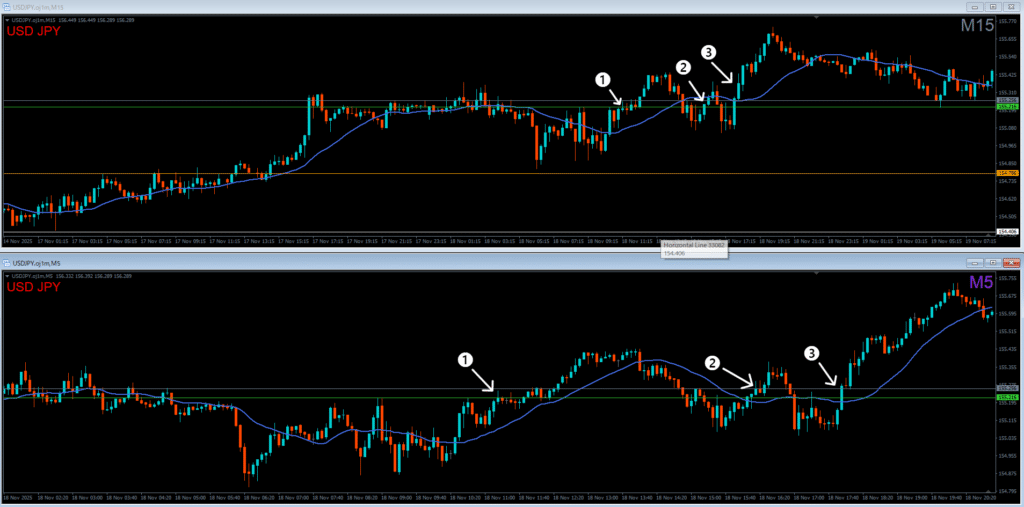This screenshot has width=1024, height=507.
Task: Select the white bottom horizontal line in M15 chart
Action: point(499,231)
